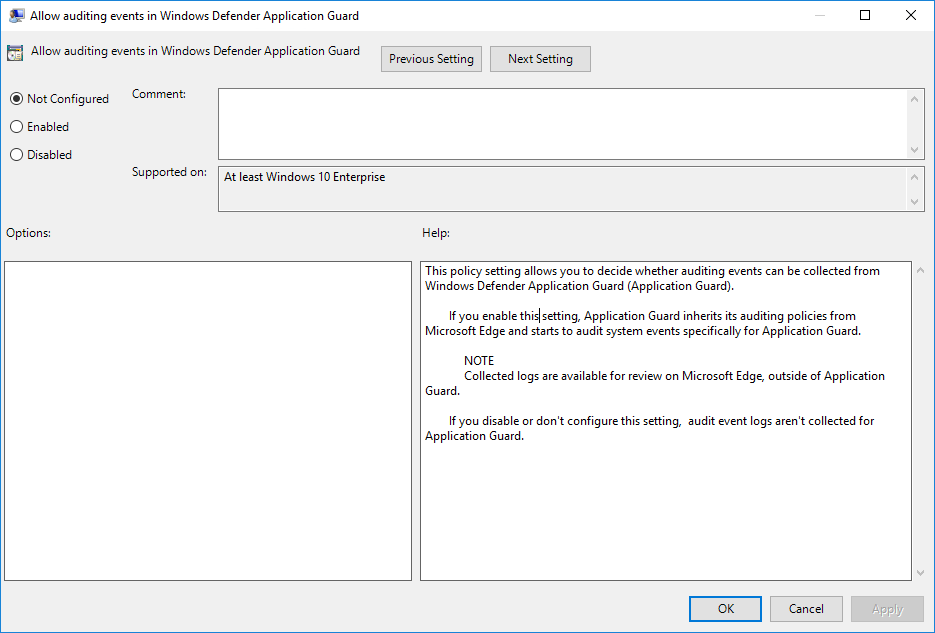Go to the Next Setting

tap(540, 59)
